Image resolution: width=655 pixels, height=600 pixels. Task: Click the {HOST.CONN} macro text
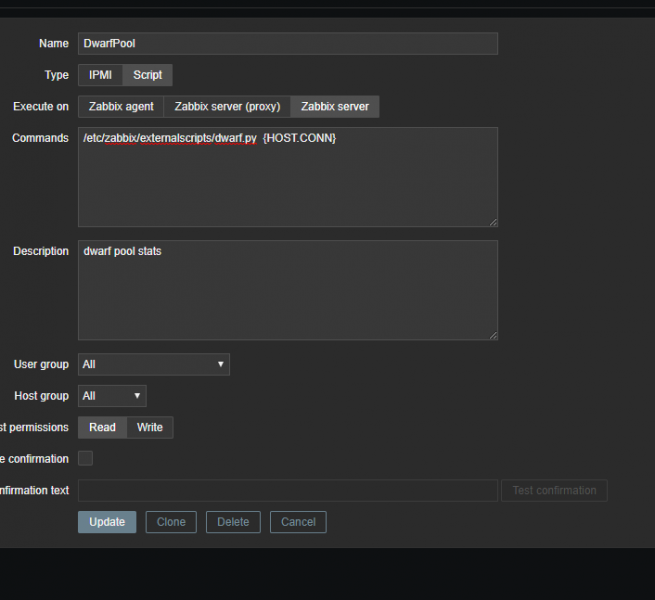(299, 138)
